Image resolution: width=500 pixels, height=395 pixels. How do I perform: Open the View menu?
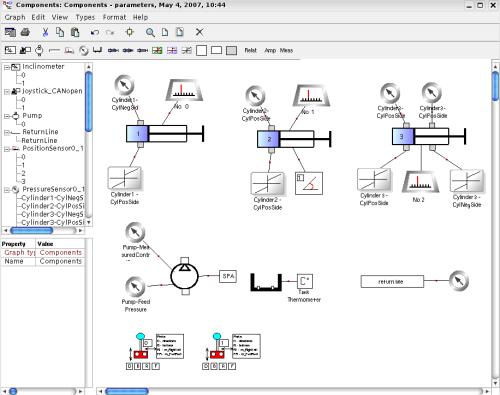click(60, 17)
